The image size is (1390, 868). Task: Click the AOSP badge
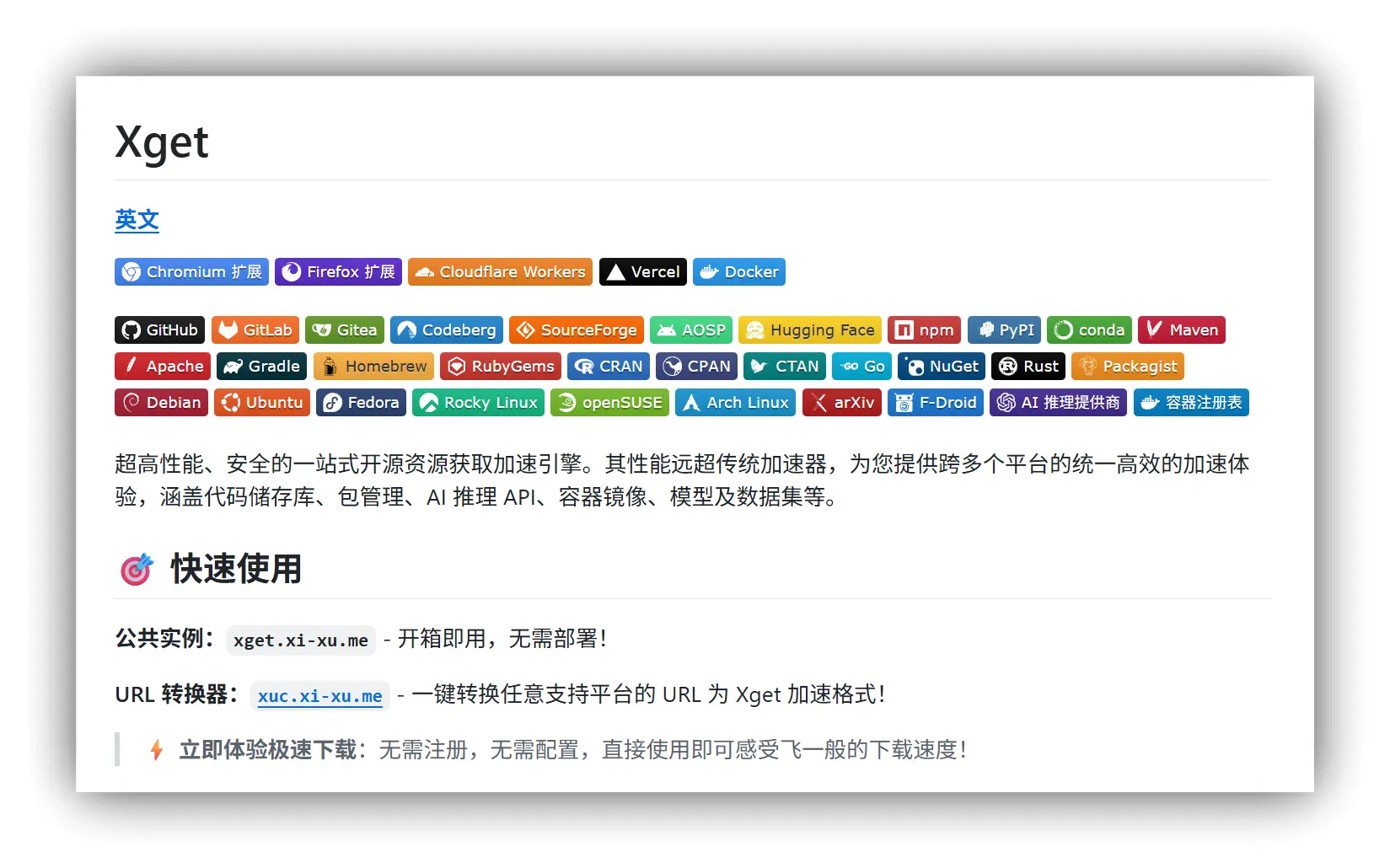[691, 330]
